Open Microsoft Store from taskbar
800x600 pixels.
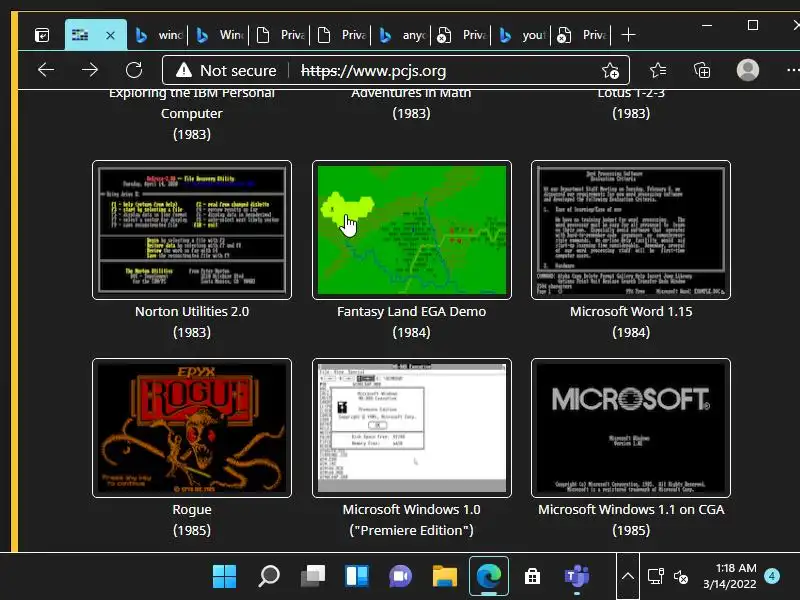pyautogui.click(x=533, y=577)
